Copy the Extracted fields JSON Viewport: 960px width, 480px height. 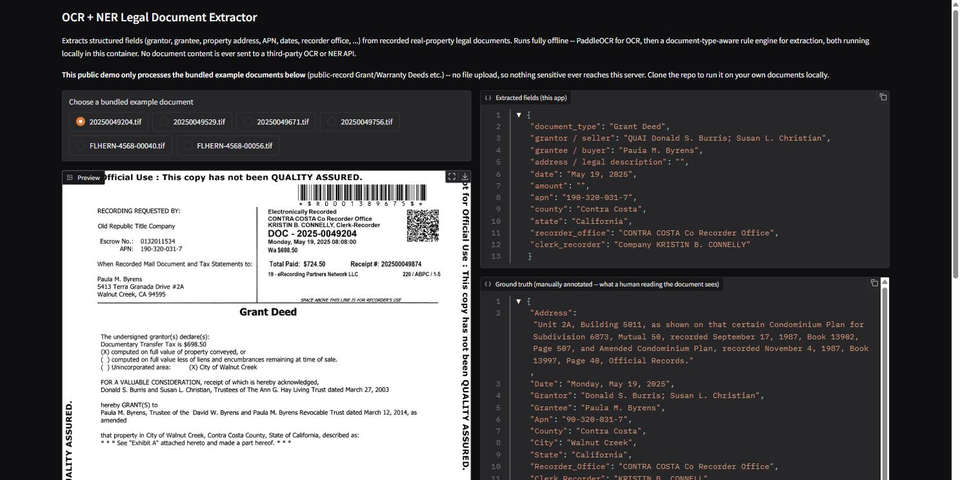coord(883,97)
